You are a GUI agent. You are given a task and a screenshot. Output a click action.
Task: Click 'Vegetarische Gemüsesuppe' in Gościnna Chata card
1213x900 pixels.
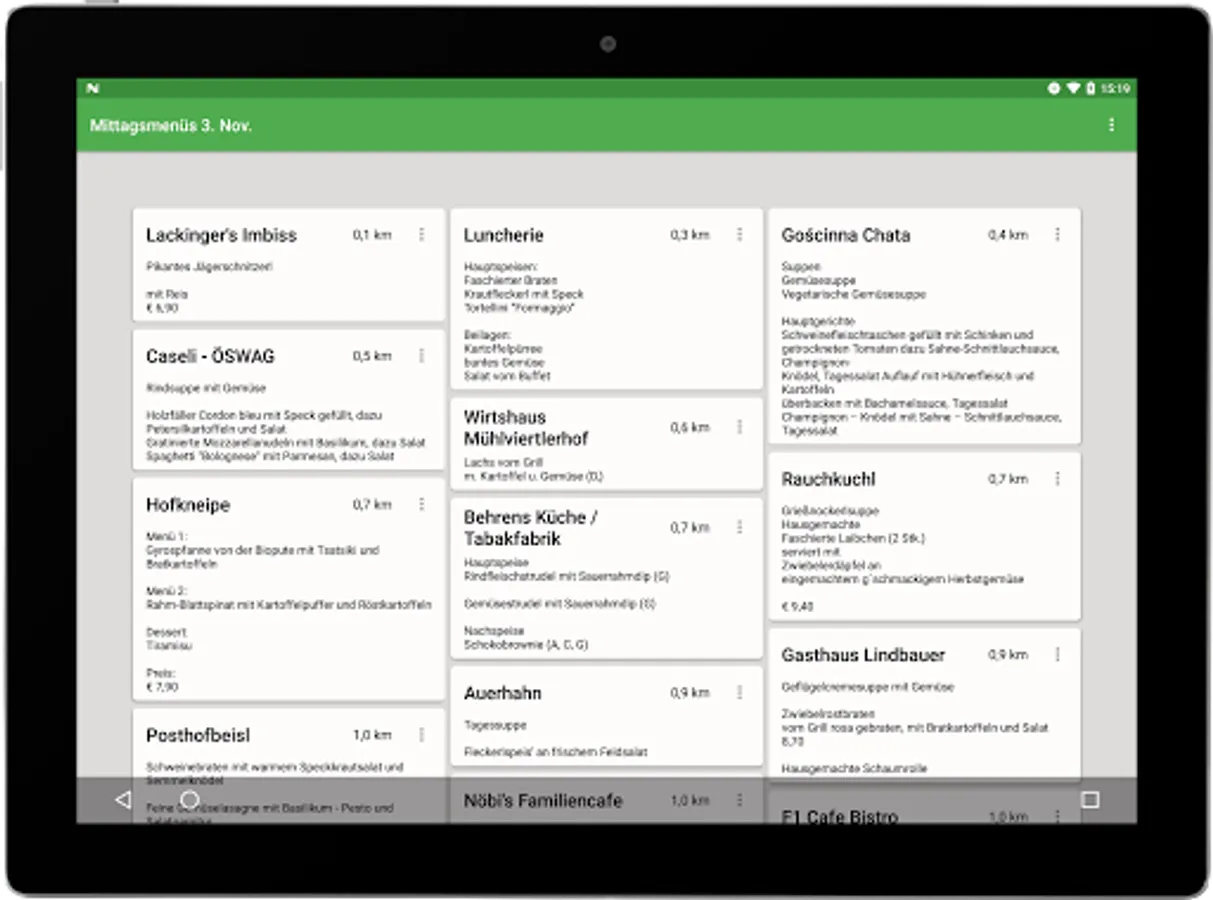[854, 295]
